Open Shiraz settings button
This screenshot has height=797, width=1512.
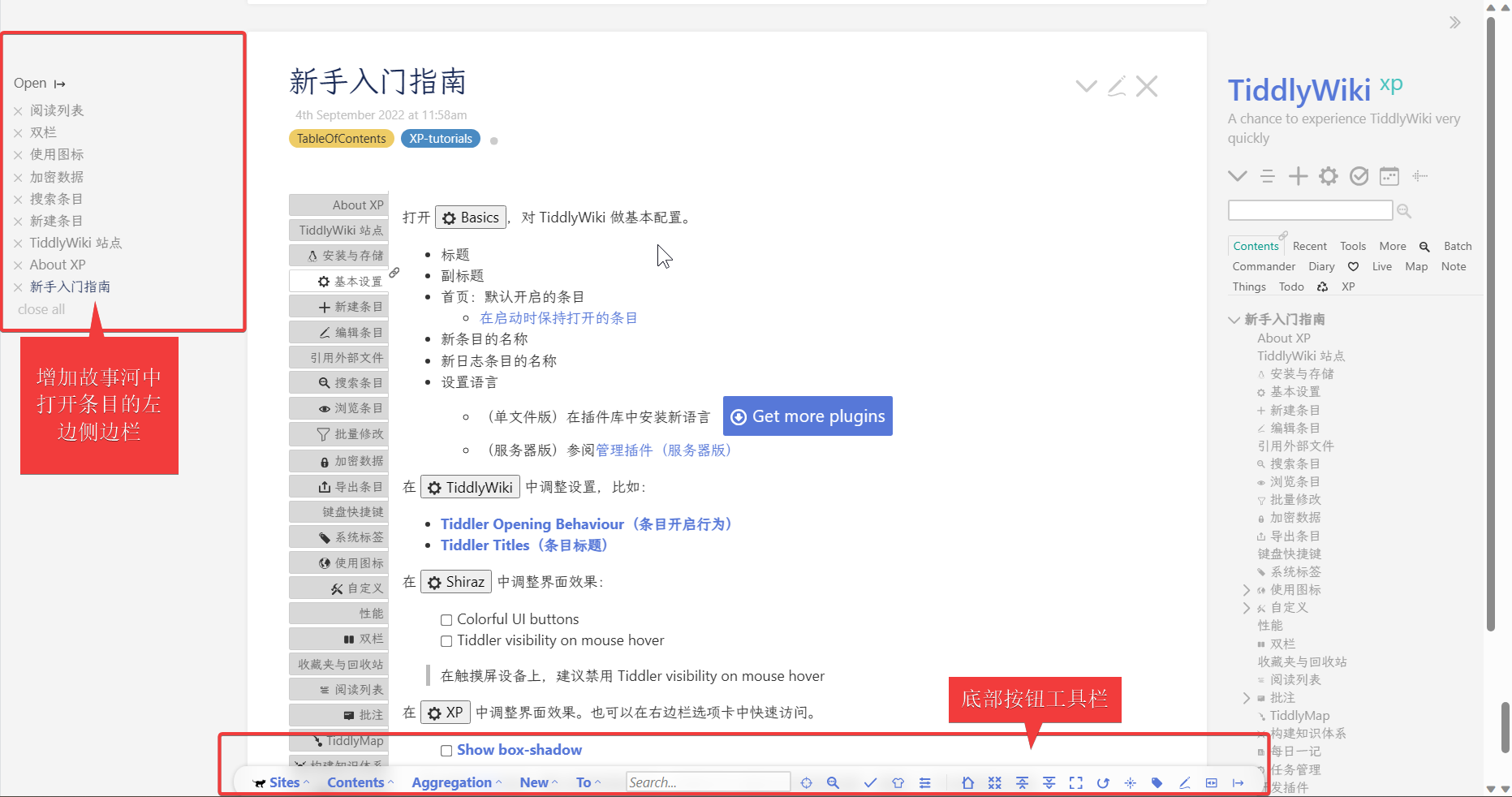click(x=456, y=582)
